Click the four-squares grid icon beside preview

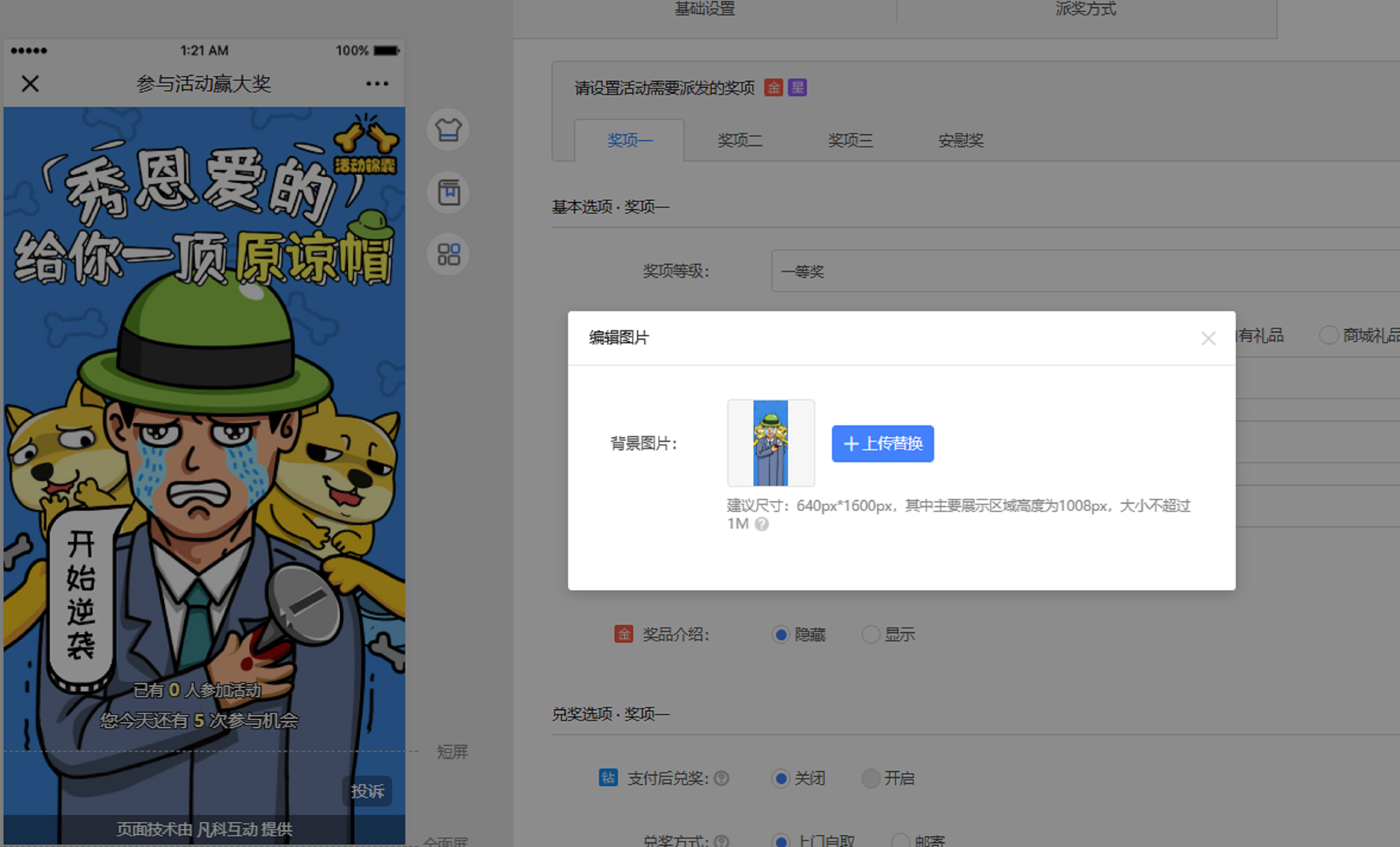tap(448, 255)
